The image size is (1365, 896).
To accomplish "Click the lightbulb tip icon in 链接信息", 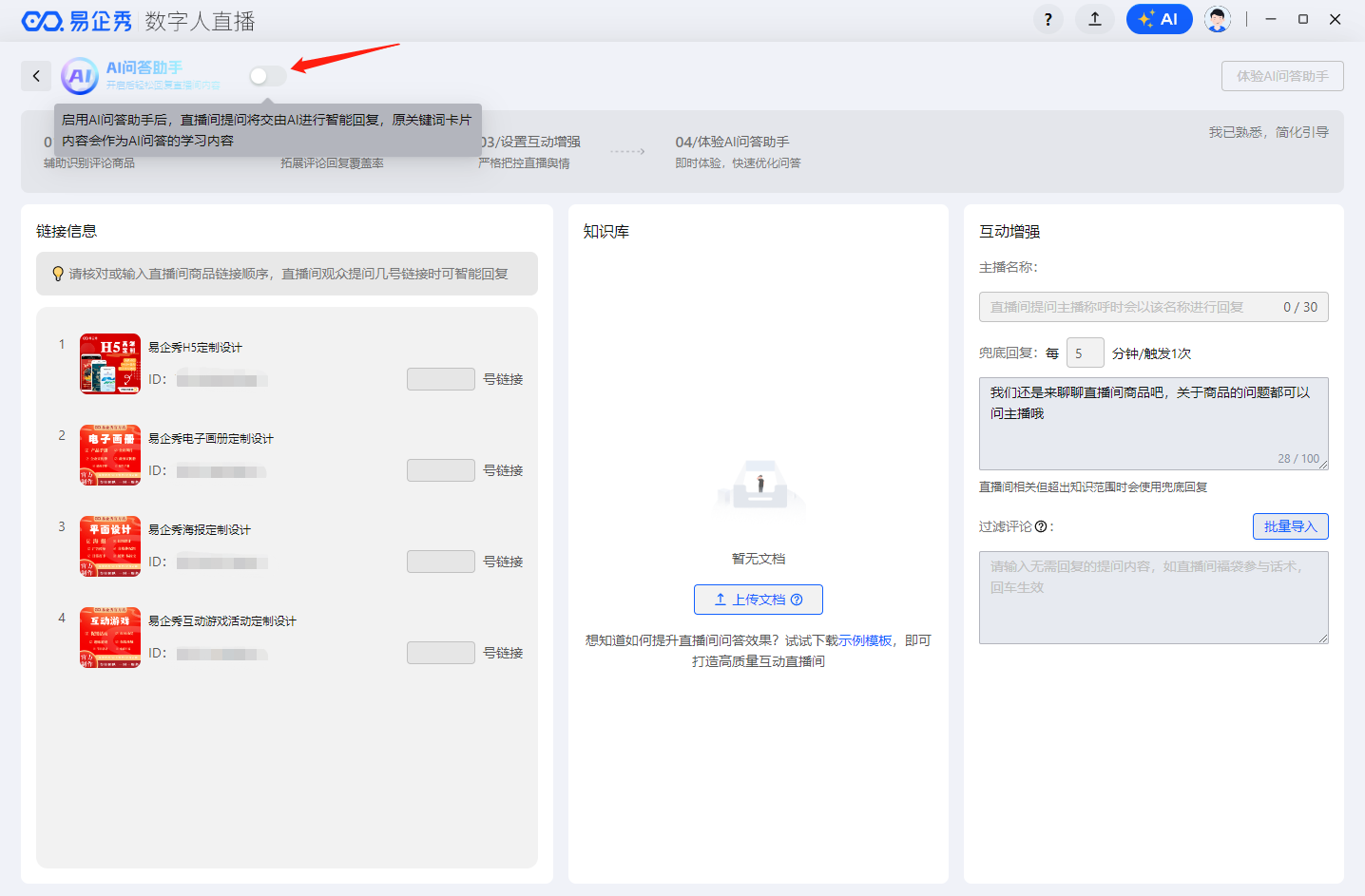I will click(x=58, y=274).
